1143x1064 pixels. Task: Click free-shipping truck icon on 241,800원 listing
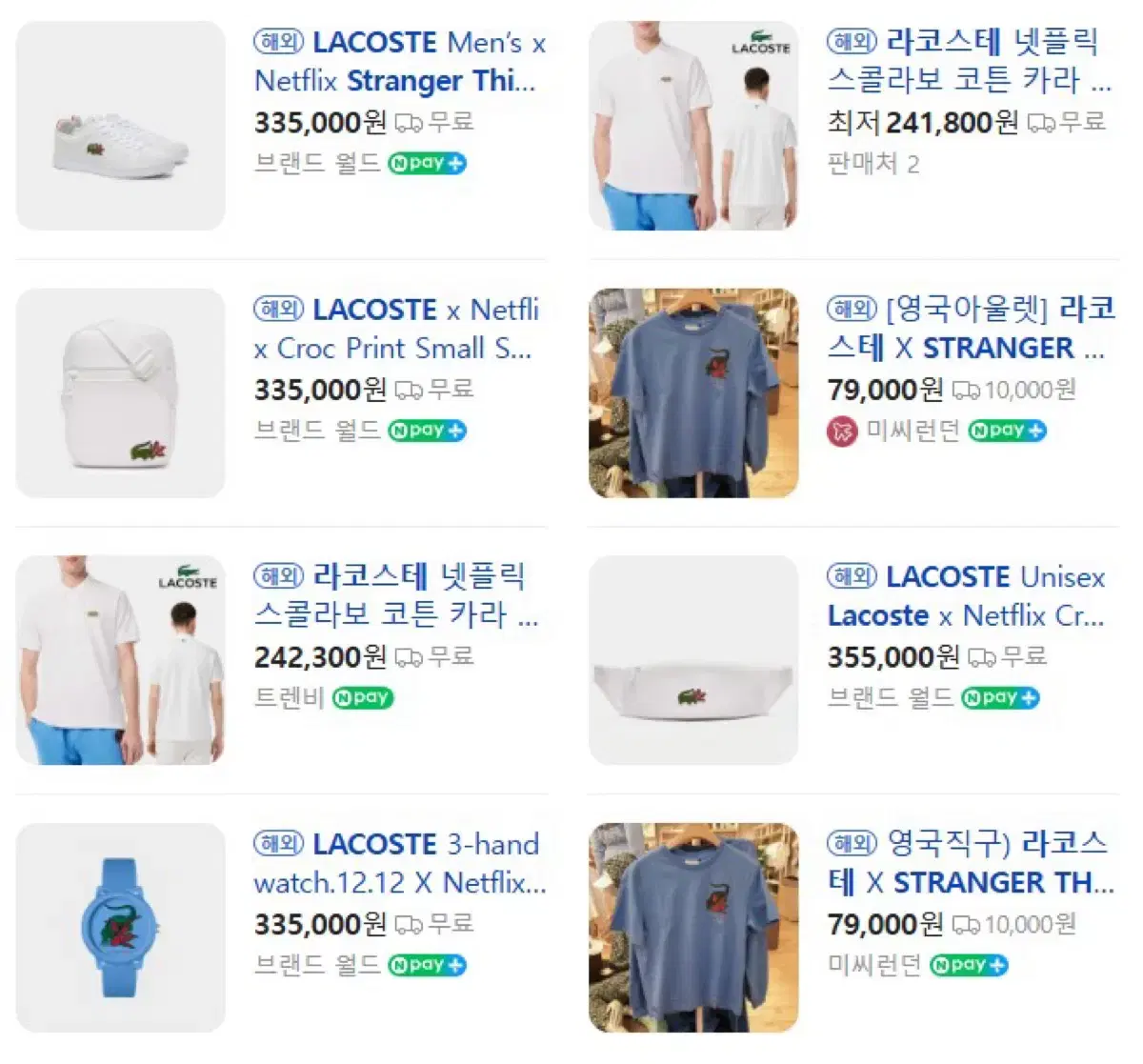pyautogui.click(x=1042, y=123)
